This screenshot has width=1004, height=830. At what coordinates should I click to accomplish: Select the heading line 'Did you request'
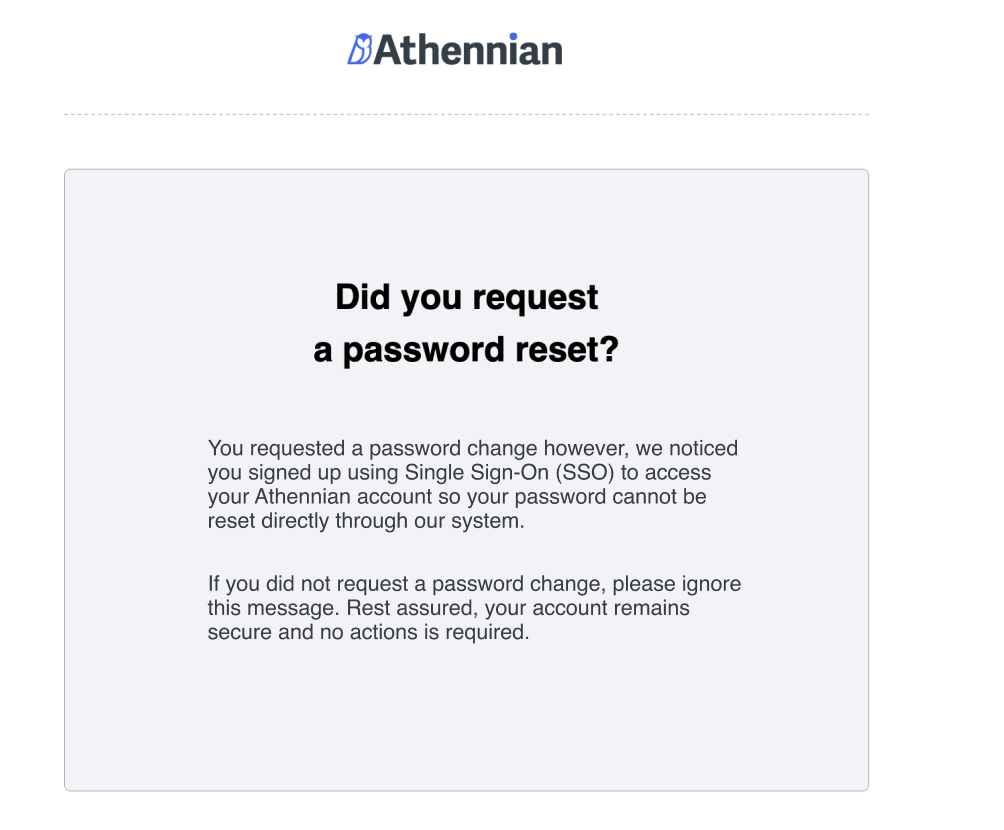click(466, 297)
